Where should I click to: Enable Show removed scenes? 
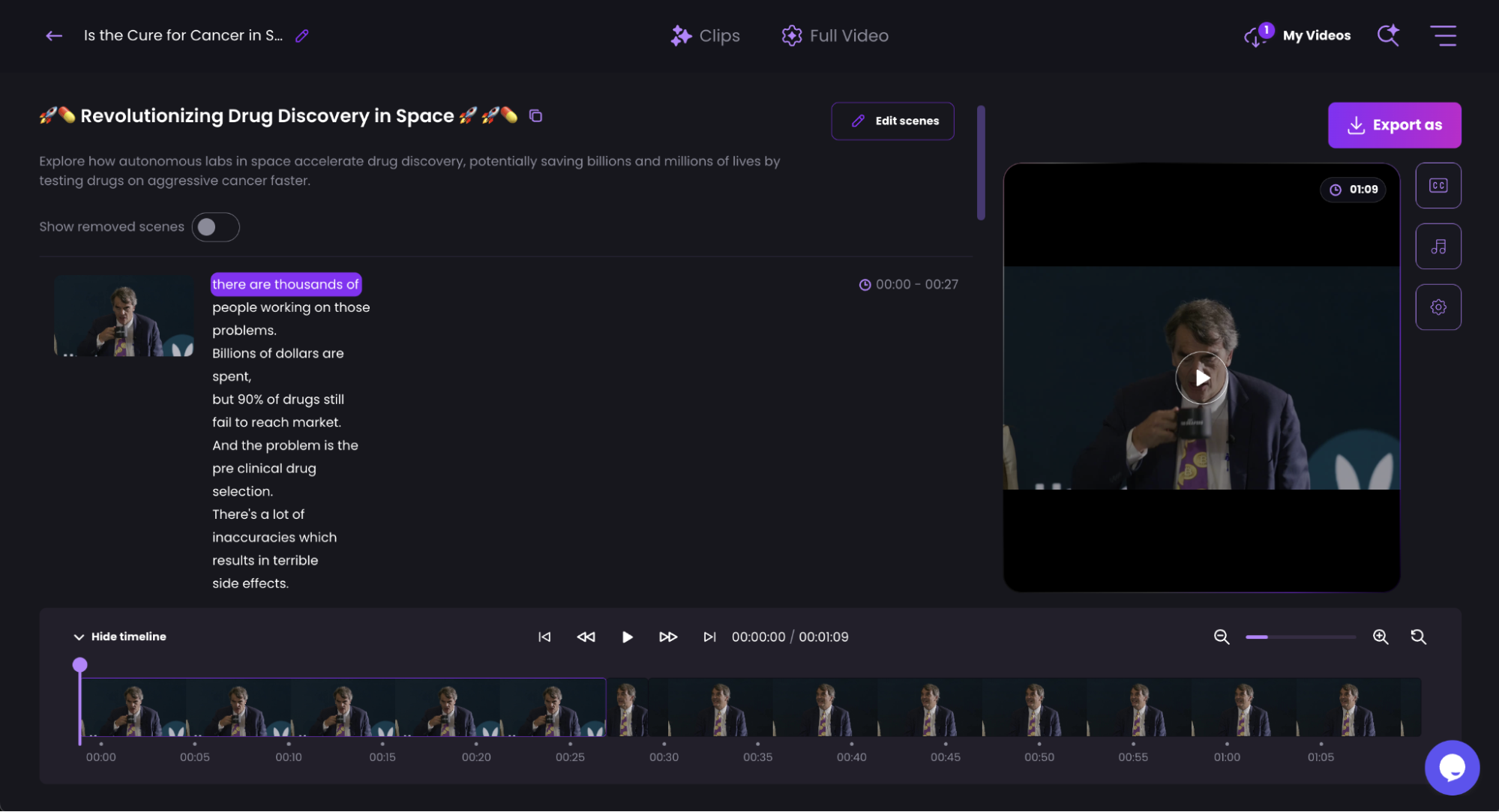[215, 226]
